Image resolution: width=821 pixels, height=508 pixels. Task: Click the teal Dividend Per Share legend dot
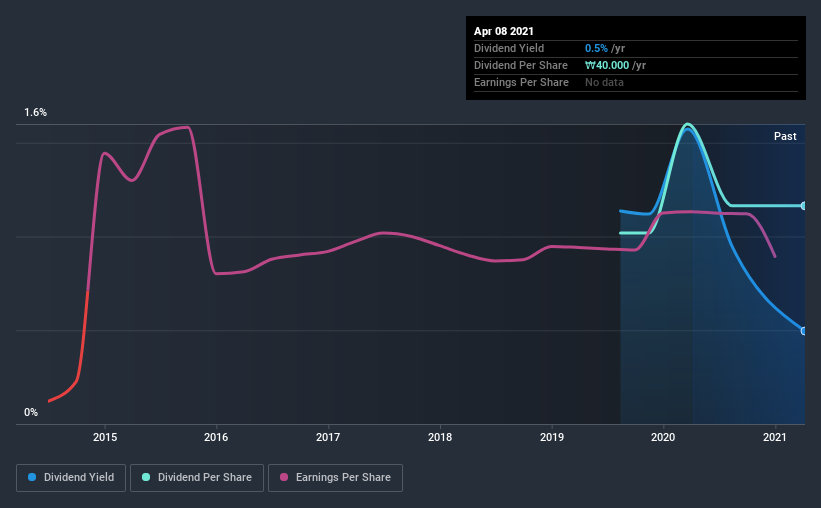pos(146,477)
